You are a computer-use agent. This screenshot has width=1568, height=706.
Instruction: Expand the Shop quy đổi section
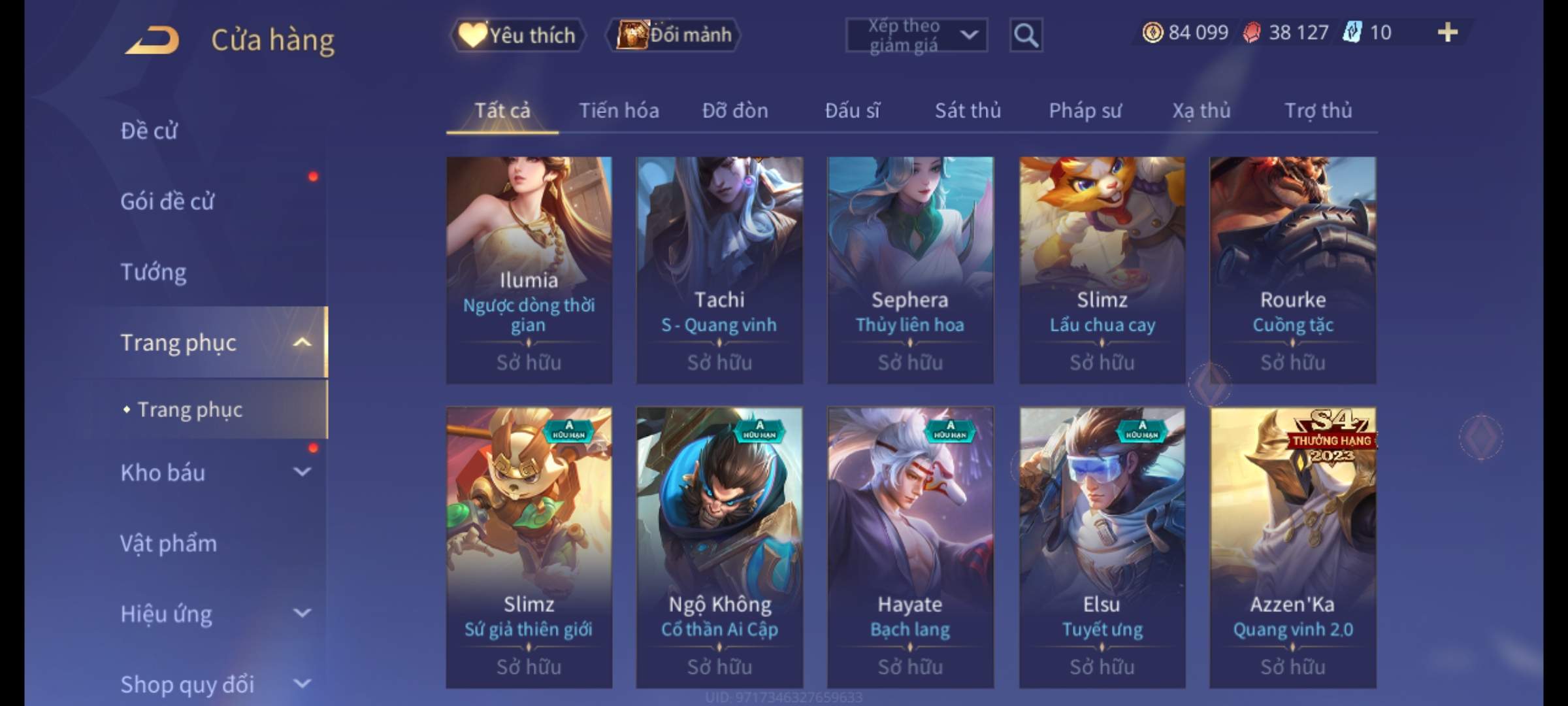point(302,684)
